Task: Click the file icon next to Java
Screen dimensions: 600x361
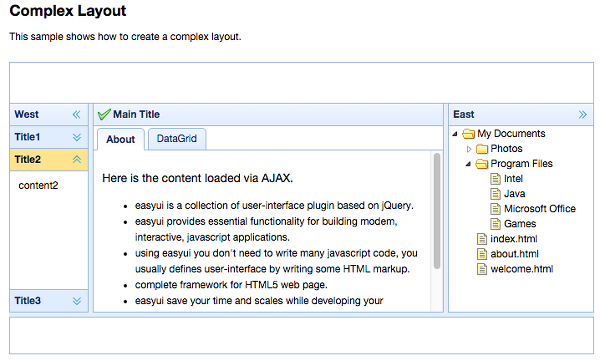Action: coord(495,194)
